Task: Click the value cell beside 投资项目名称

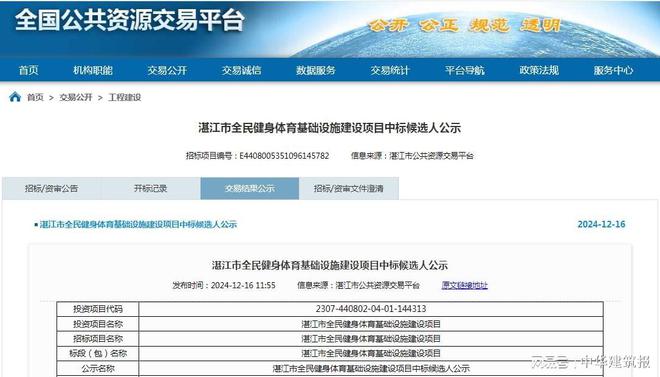Action: [x=371, y=324]
